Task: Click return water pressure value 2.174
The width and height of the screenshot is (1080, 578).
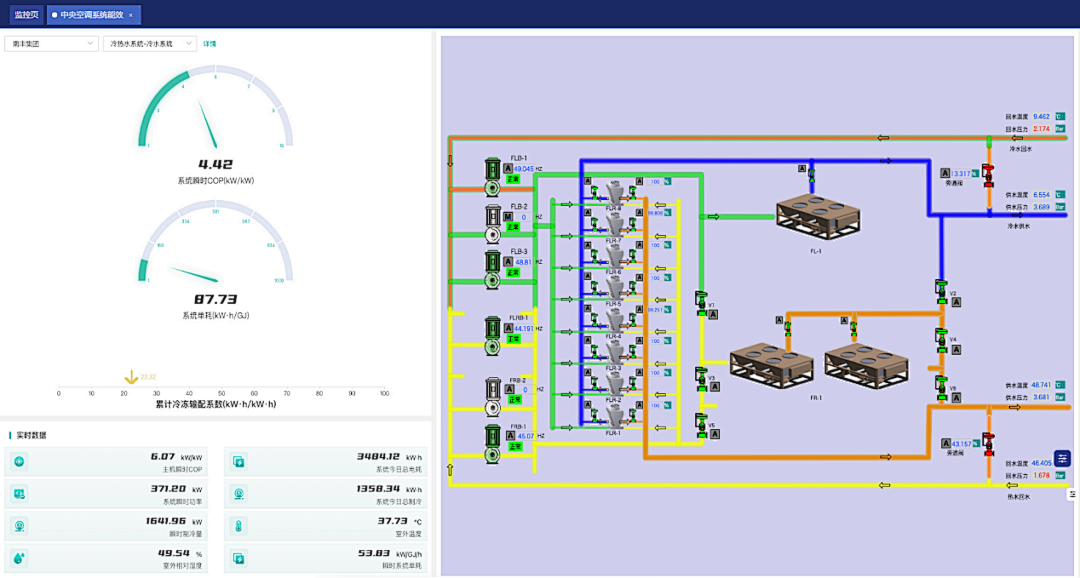Action: tap(1041, 129)
